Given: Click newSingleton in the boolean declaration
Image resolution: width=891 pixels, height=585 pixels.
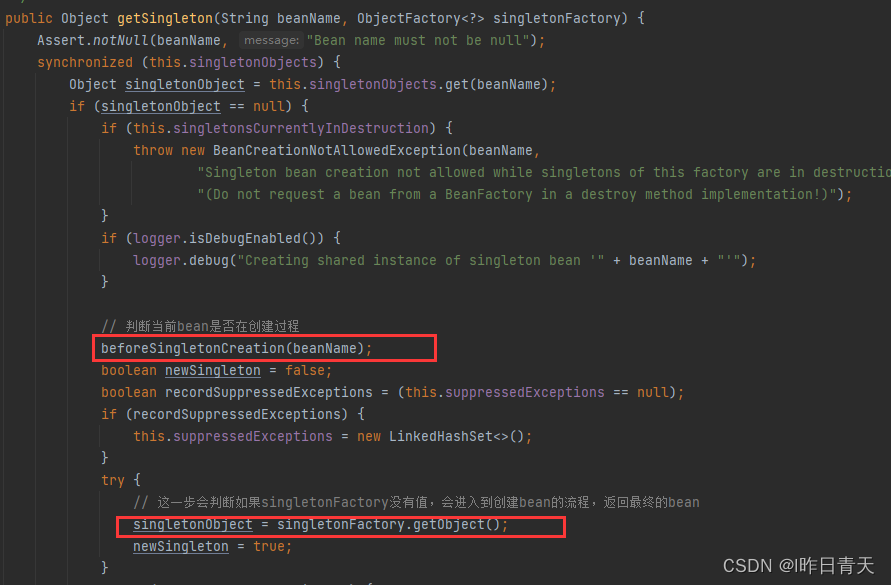Looking at the screenshot, I should pyautogui.click(x=213, y=370).
